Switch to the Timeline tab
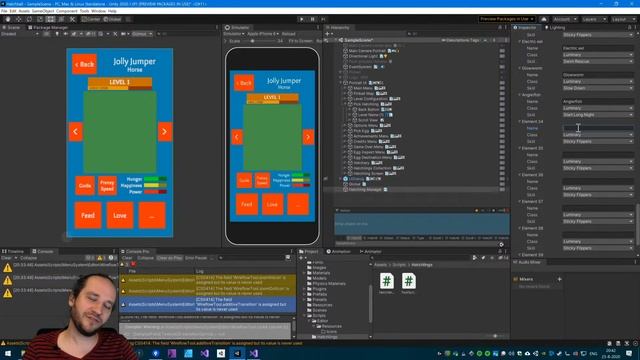Screen dimensions: 640x360 pos(13,251)
